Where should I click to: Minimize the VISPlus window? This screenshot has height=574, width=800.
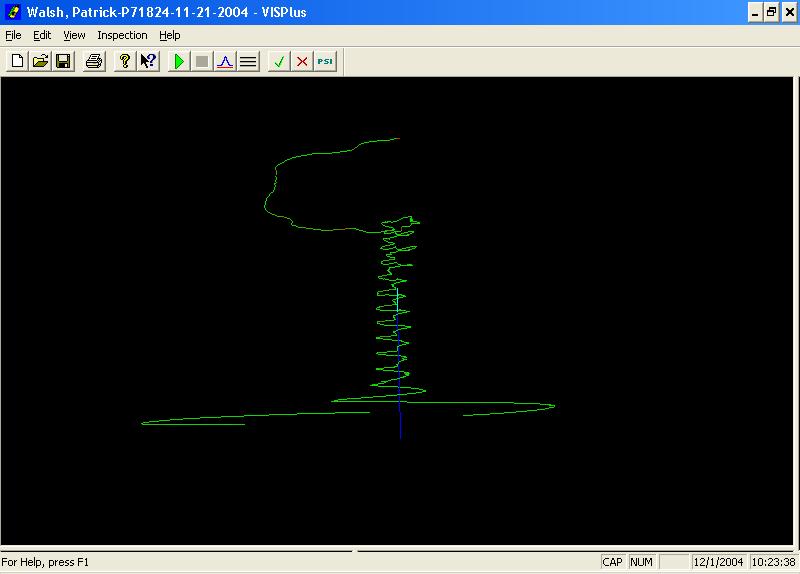click(x=755, y=12)
